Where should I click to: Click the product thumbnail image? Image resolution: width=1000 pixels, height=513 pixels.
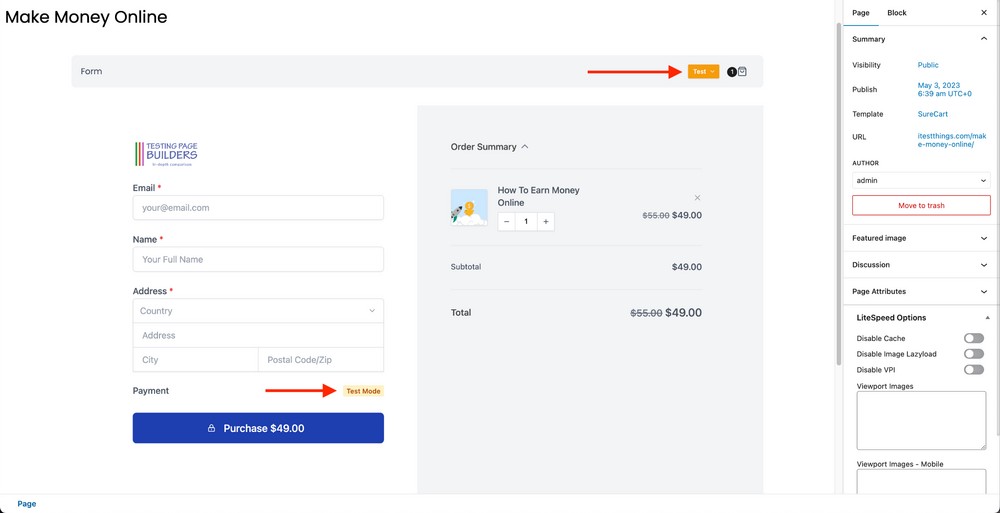coord(469,207)
